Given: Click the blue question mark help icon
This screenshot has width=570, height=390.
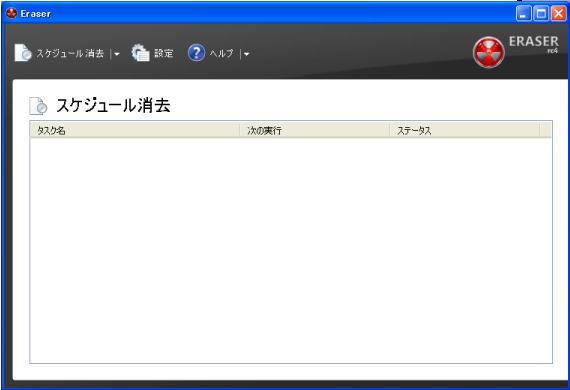Looking at the screenshot, I should pos(196,53).
